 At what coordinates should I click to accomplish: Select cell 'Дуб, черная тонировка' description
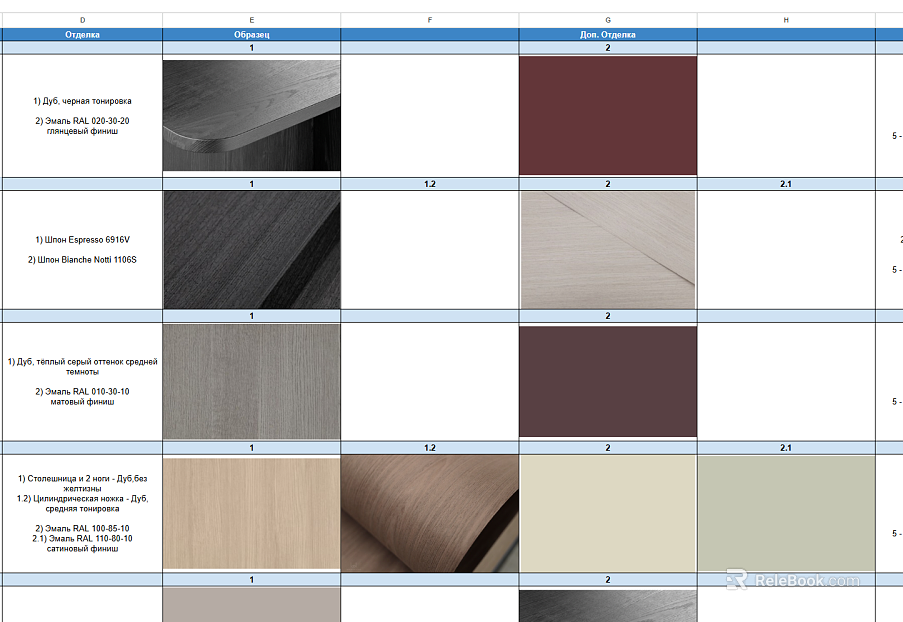[x=82, y=116]
